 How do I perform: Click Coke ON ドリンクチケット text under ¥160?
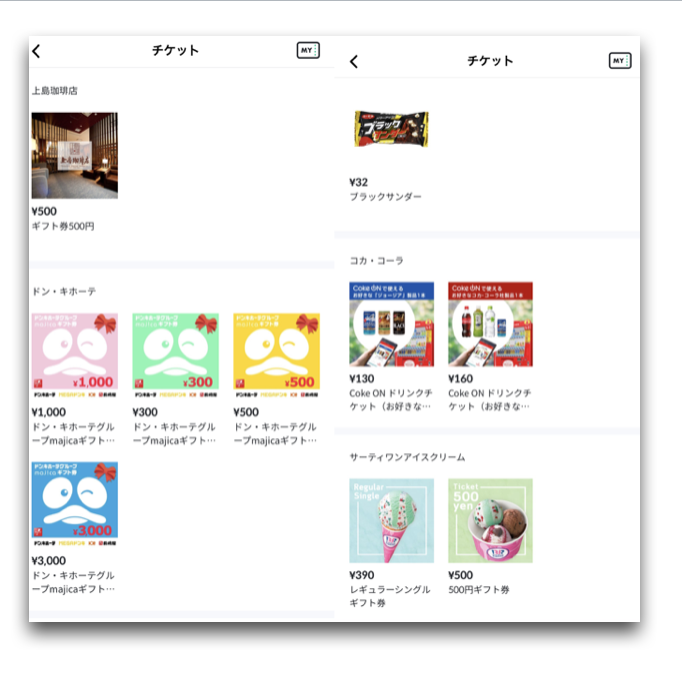tap(489, 400)
